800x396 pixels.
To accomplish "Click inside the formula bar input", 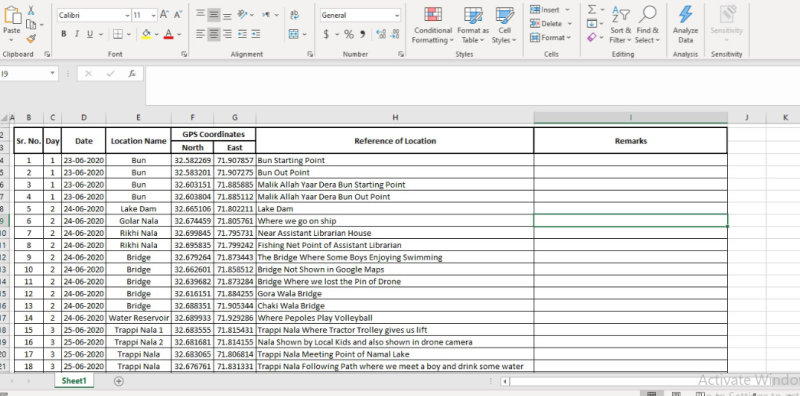I will click(472, 85).
